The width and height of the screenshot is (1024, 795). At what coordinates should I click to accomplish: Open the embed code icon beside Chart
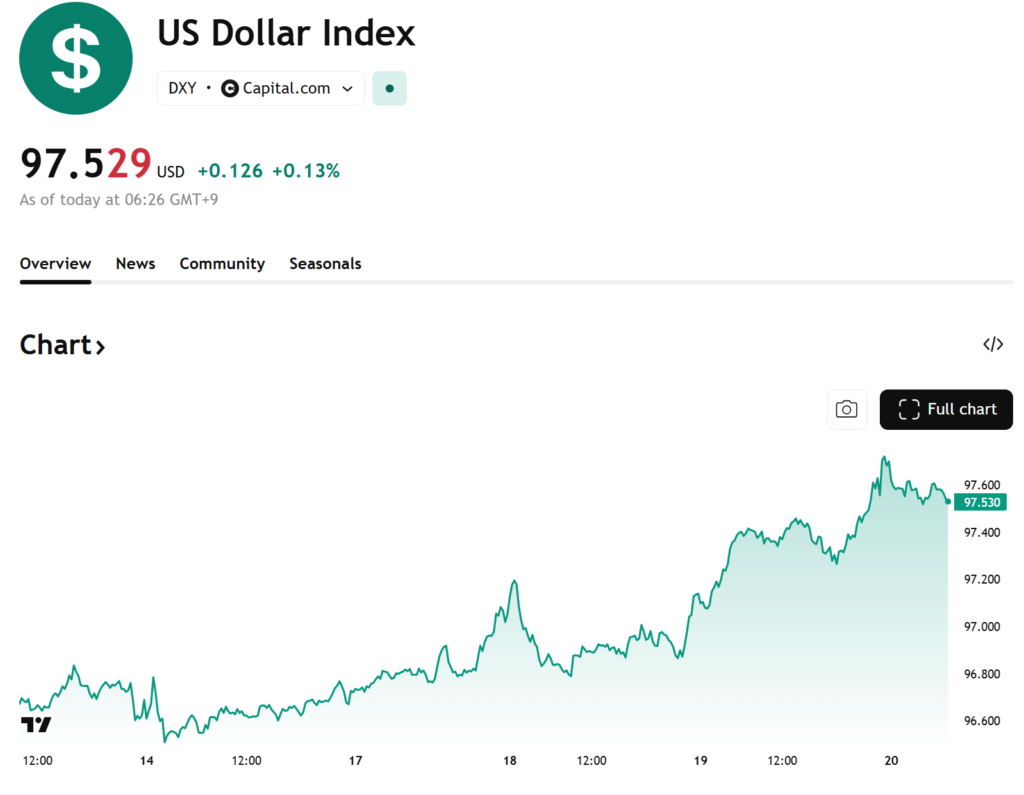pos(992,345)
